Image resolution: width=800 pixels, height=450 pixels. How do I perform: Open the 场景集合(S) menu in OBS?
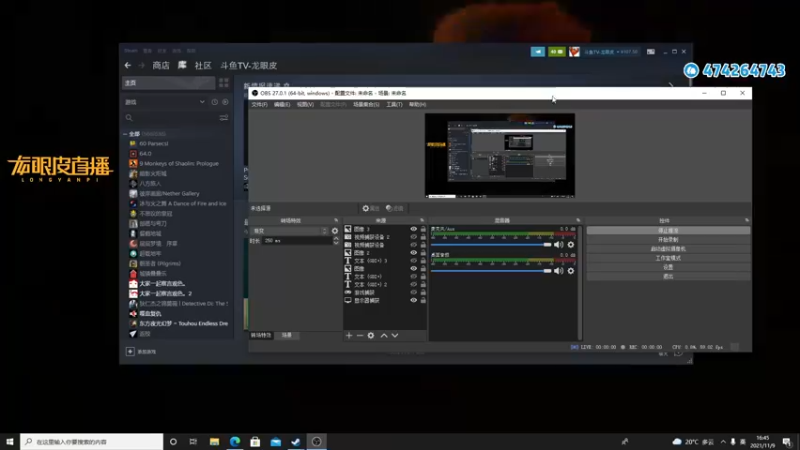click(366, 105)
